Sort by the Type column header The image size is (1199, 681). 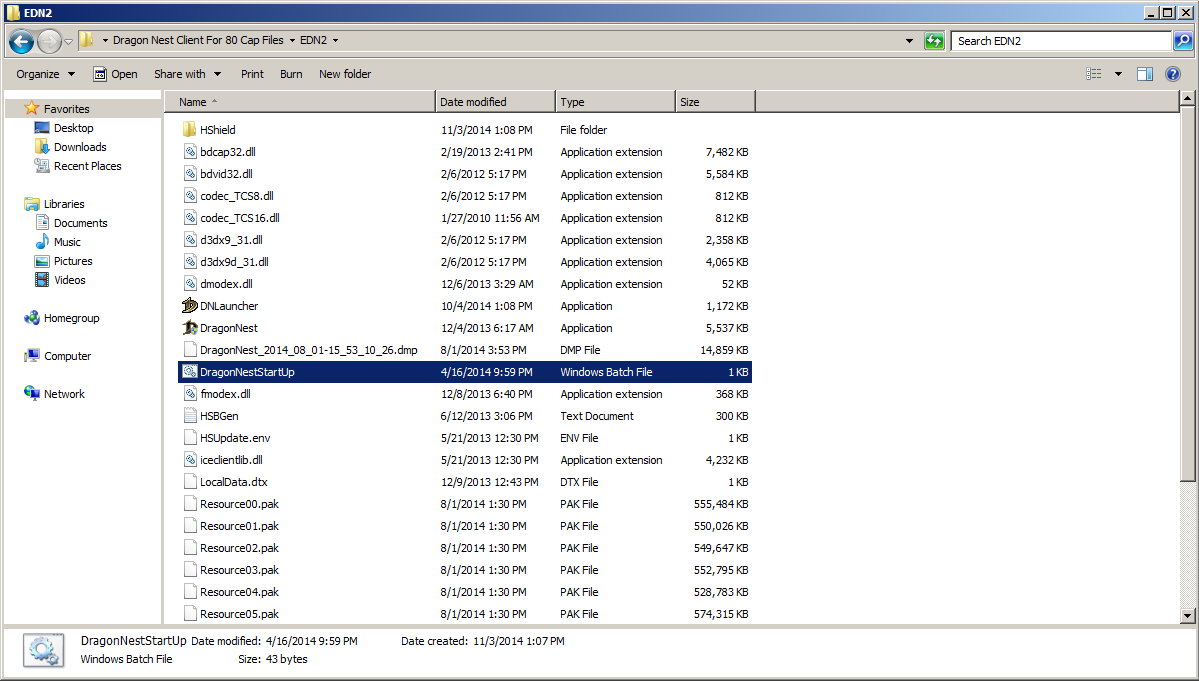[x=616, y=102]
